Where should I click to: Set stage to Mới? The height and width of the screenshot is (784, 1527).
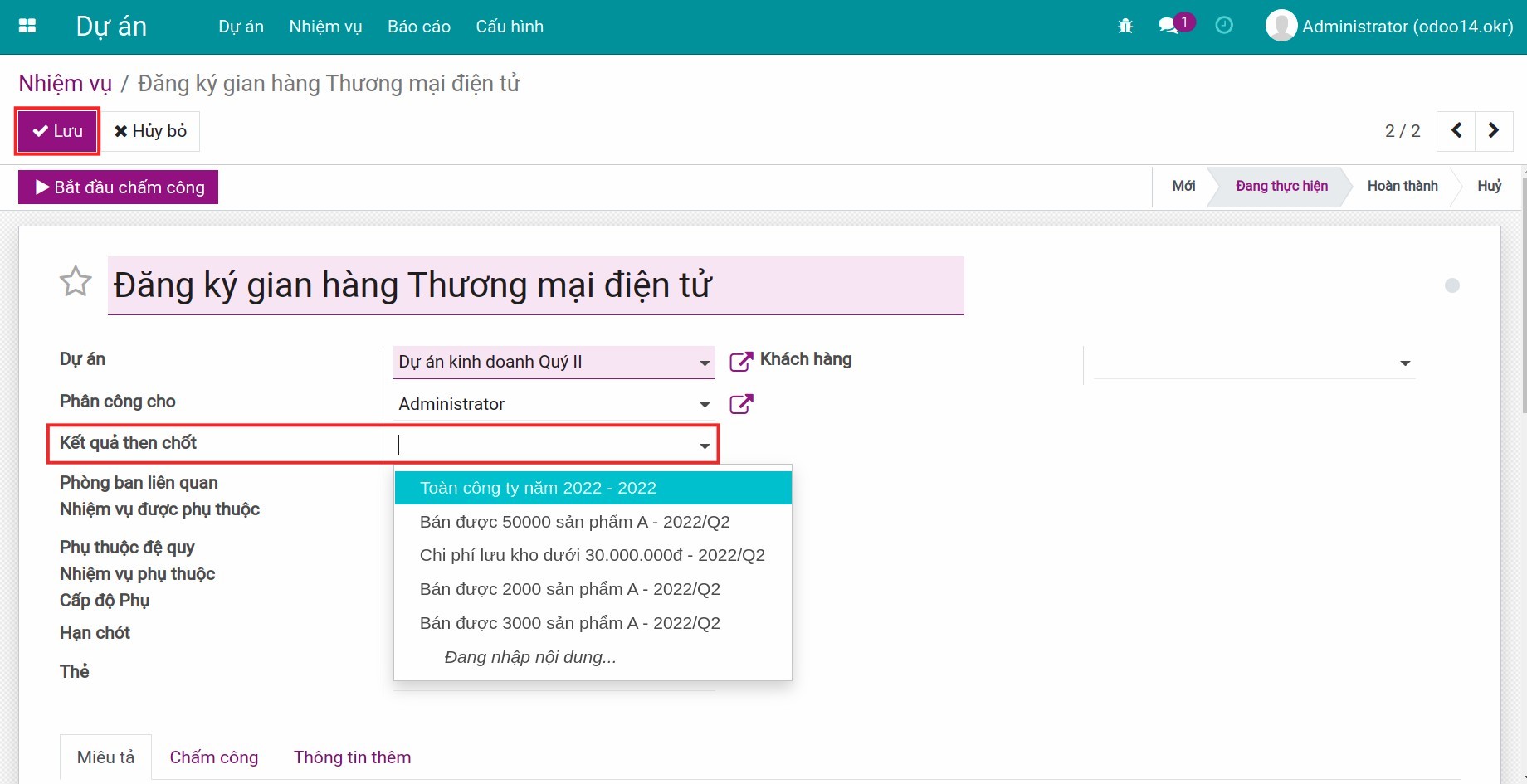1183,186
